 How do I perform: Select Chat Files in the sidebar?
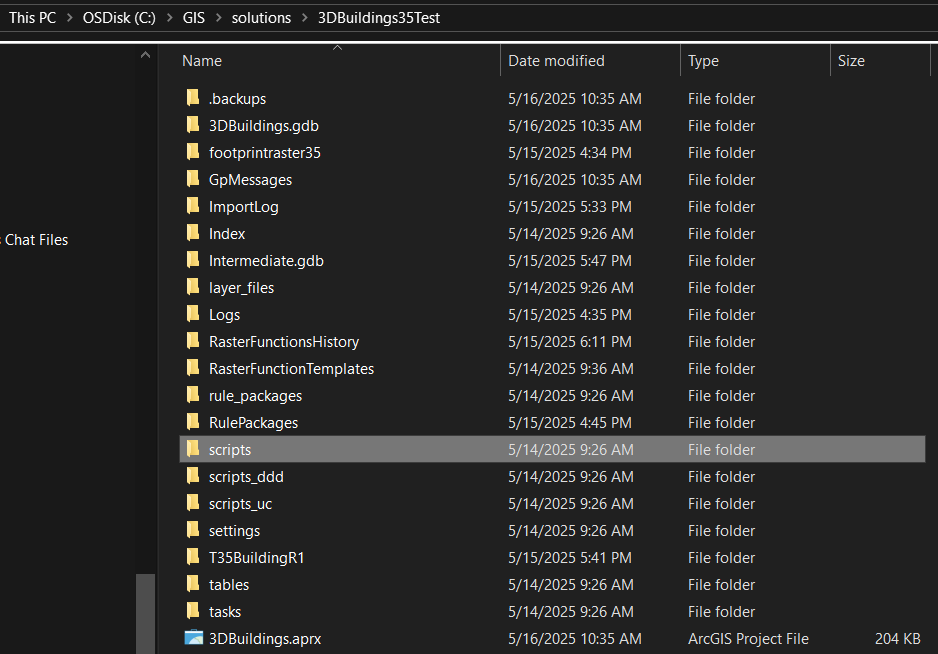point(35,239)
